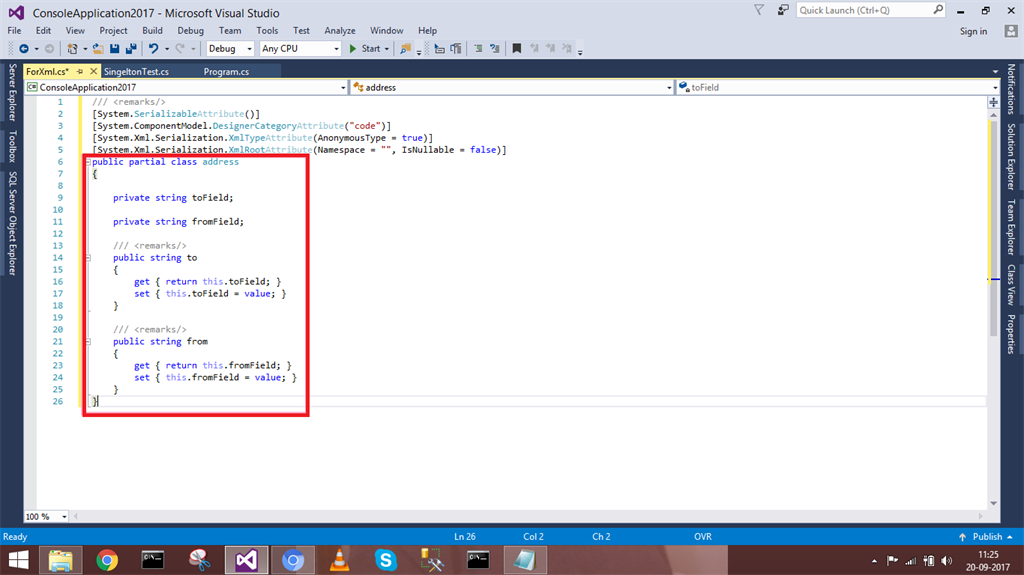Open the Properties side panel
Image resolution: width=1024 pixels, height=575 pixels.
click(1011, 334)
